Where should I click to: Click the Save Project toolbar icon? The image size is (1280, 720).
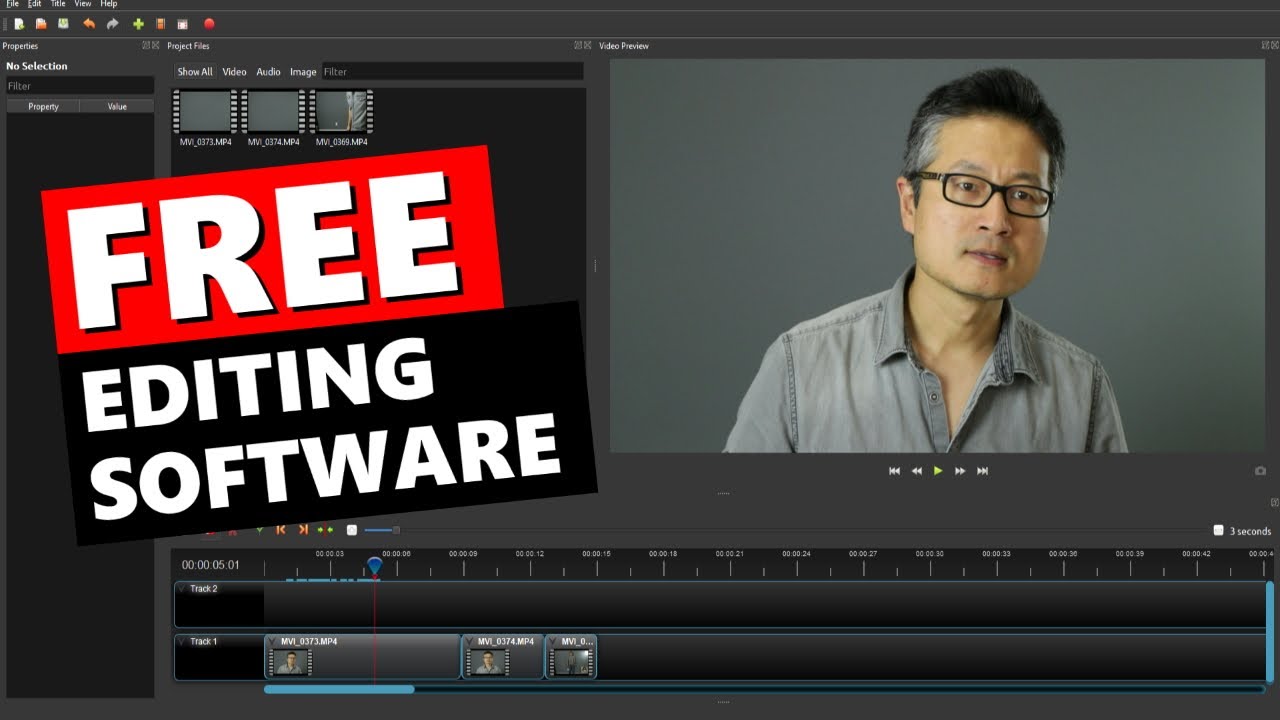coord(63,23)
